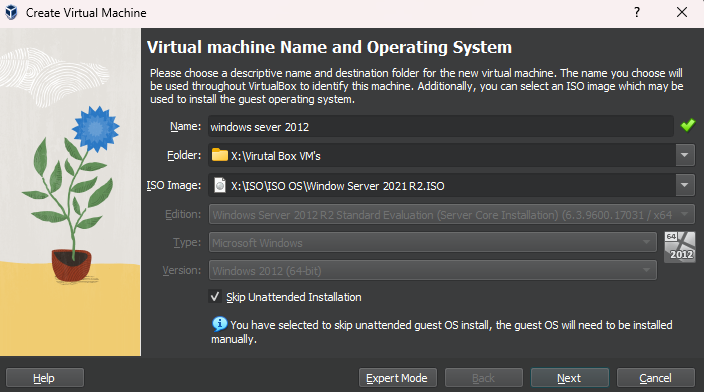
Task: Click the Name field with windows sever 2012
Action: pyautogui.click(x=441, y=127)
